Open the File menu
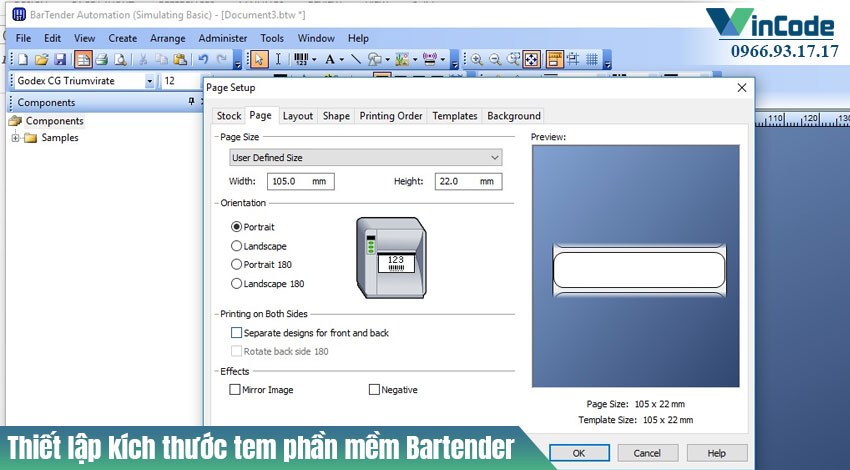 coord(23,38)
